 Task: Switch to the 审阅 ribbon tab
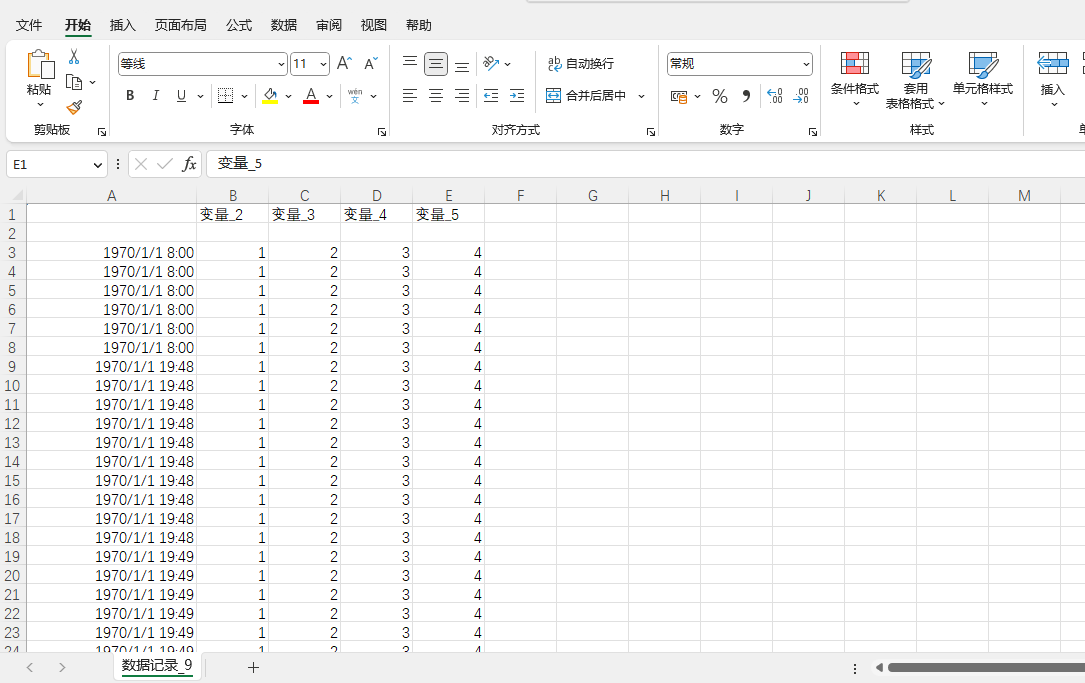click(x=329, y=25)
